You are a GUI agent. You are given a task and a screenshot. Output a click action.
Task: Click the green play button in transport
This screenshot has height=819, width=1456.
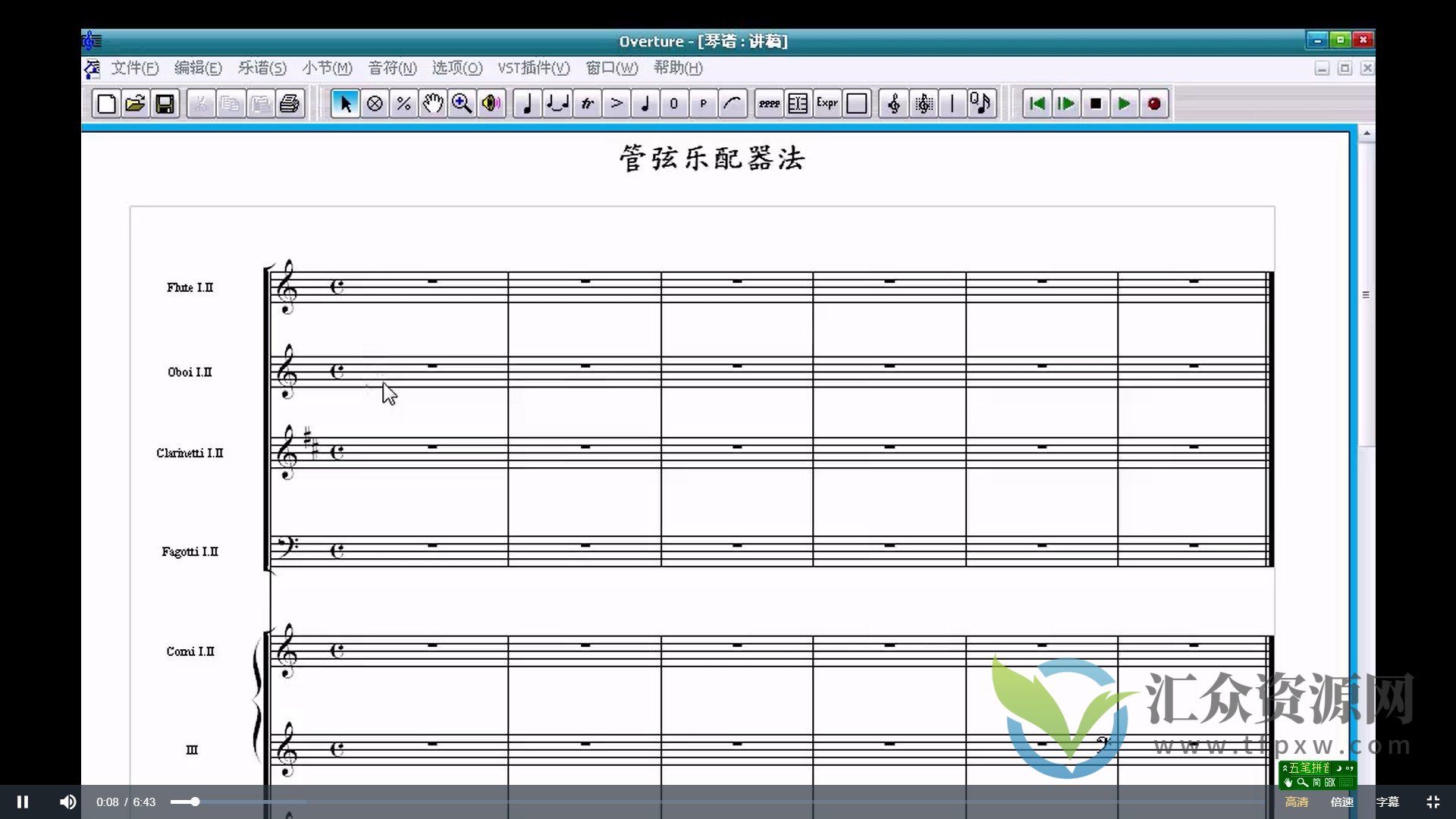pyautogui.click(x=1125, y=104)
